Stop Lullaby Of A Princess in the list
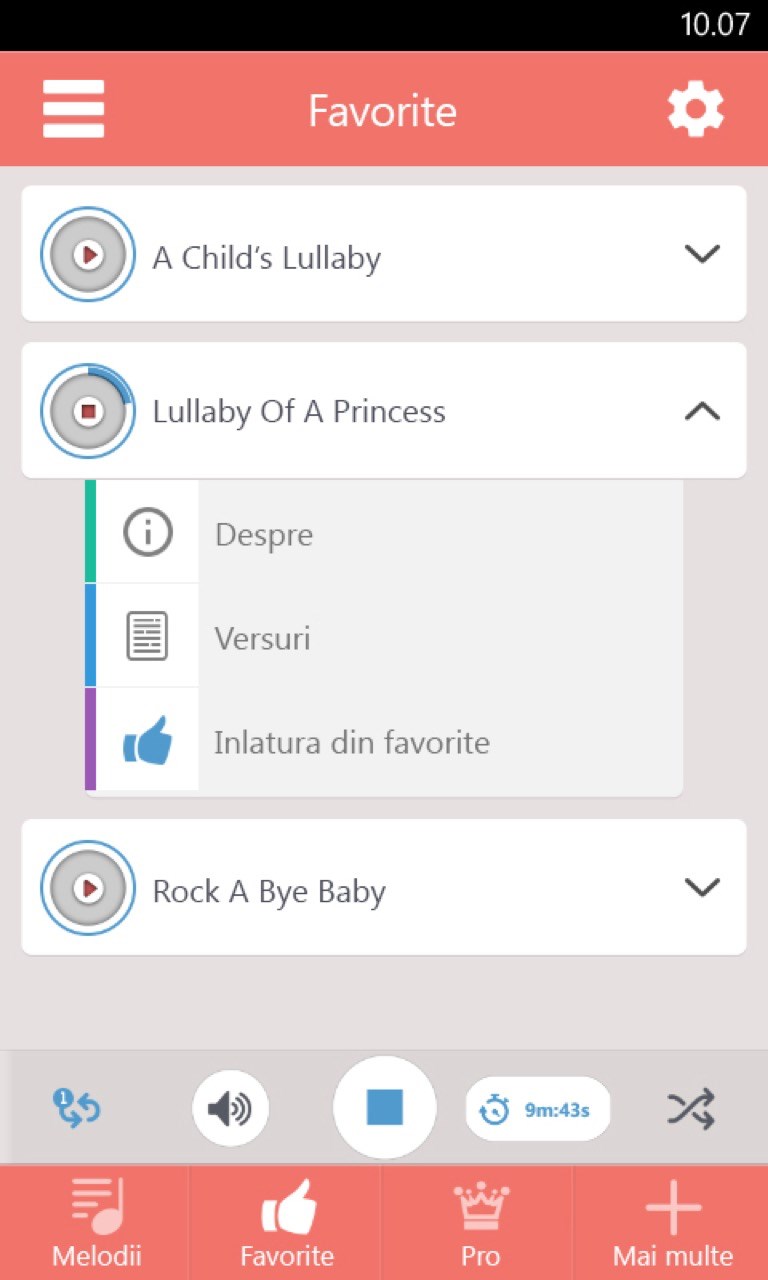Viewport: 768px width, 1280px height. [x=88, y=411]
